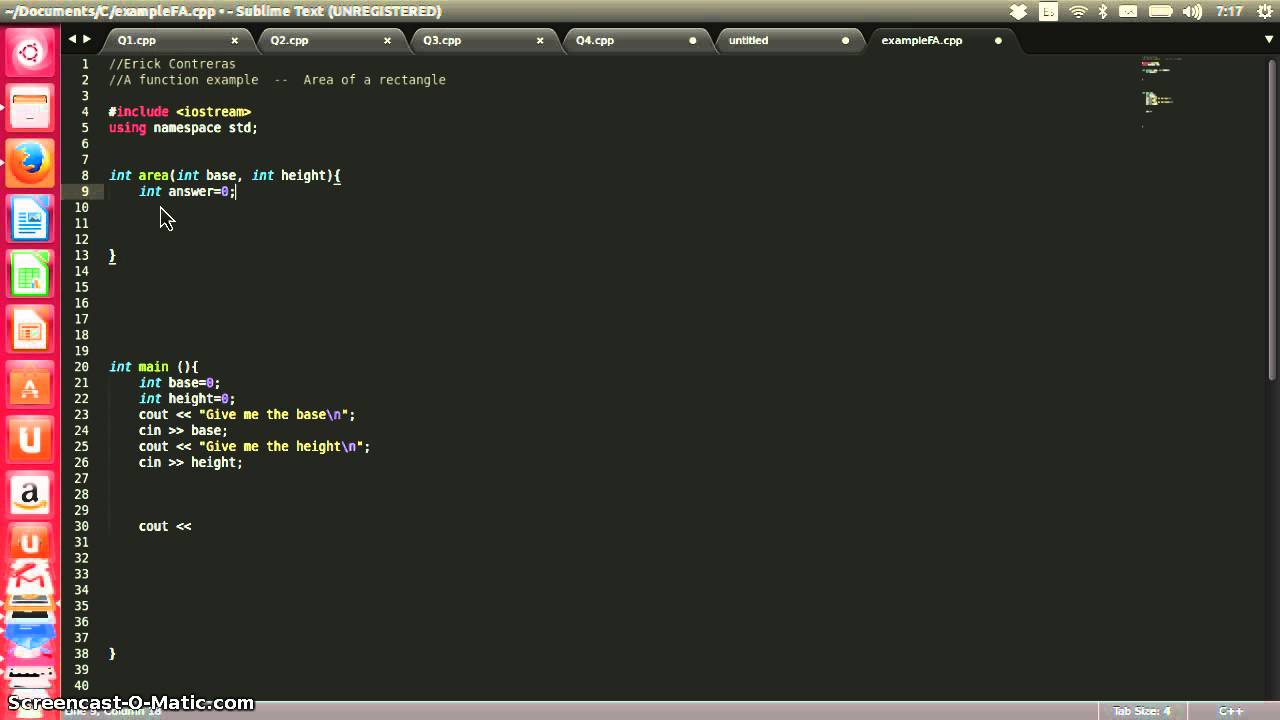Open LibreOffice Impress from the dock
The width and height of the screenshot is (1280, 720).
pos(30,329)
